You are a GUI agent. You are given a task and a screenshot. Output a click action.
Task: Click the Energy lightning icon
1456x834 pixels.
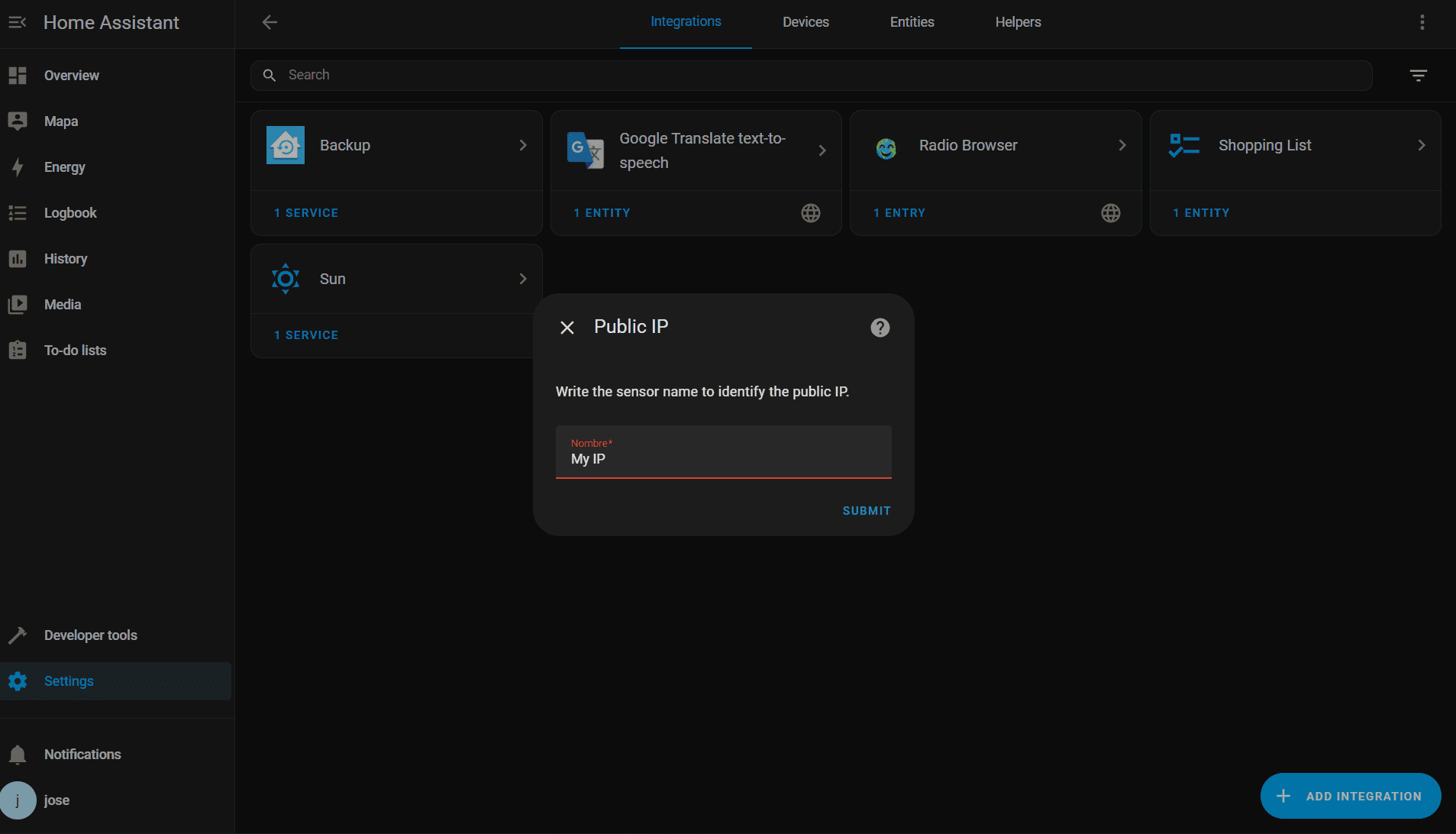tap(18, 167)
